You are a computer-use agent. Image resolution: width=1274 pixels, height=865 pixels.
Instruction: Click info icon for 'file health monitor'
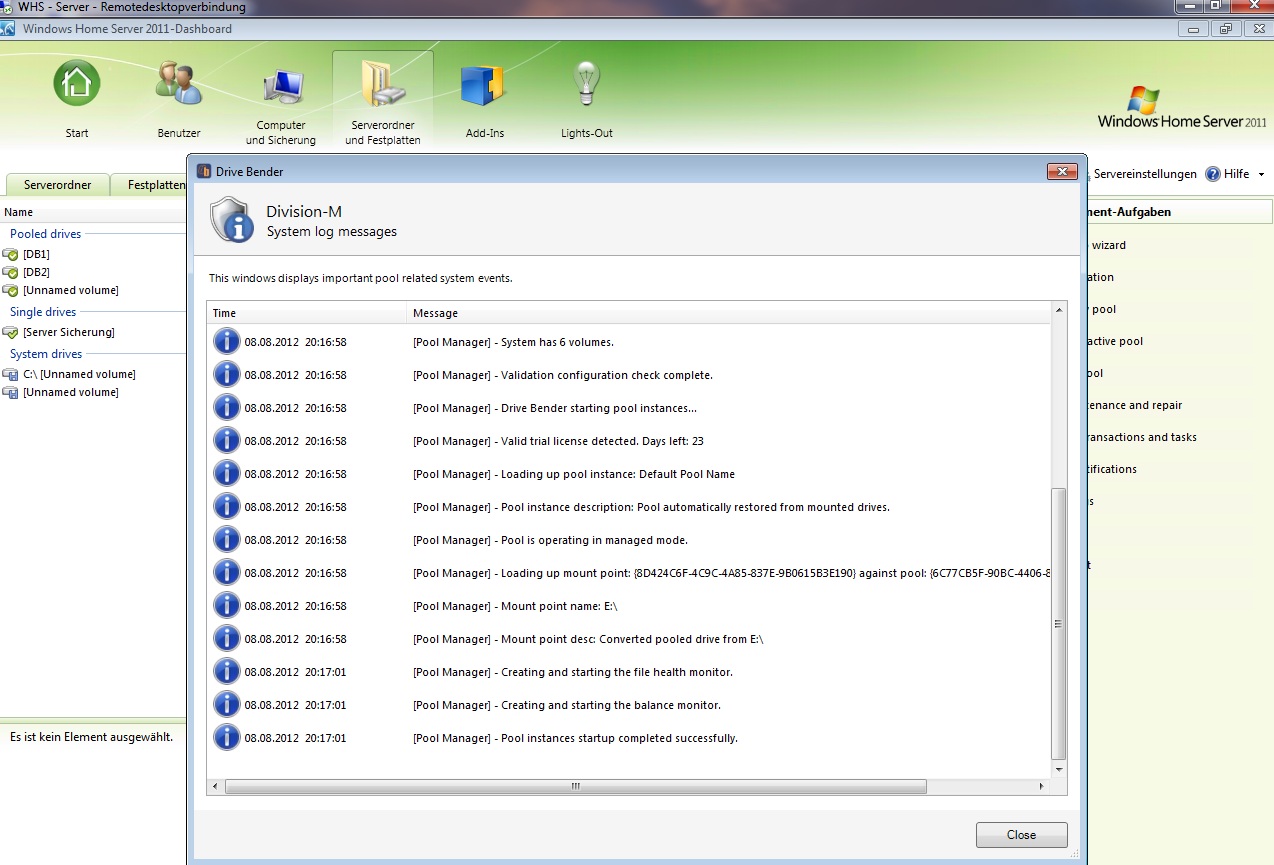pos(227,672)
